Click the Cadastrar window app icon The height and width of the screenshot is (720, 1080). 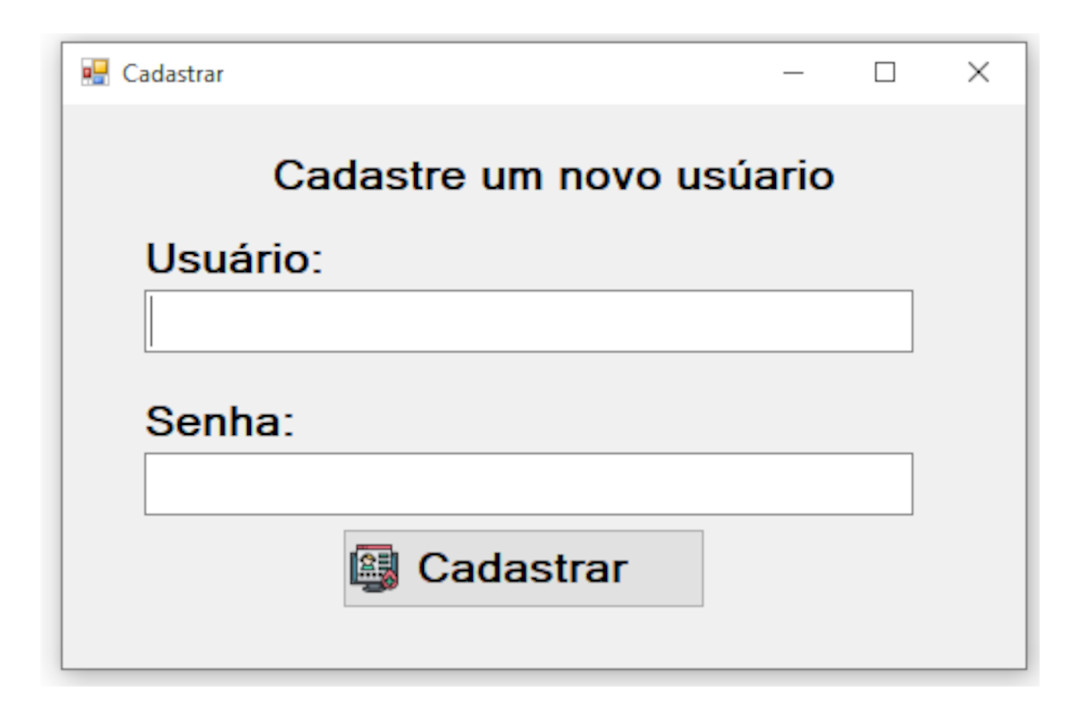[95, 72]
